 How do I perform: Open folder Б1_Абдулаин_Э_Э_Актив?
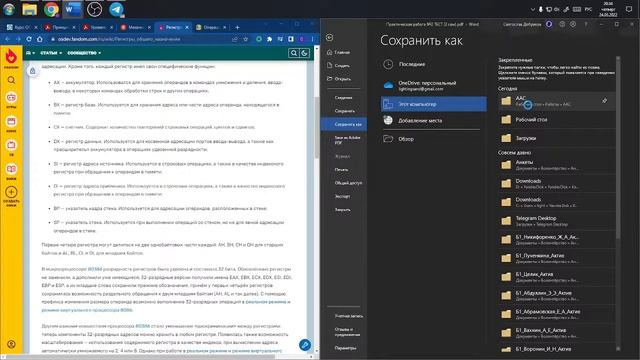(556, 296)
